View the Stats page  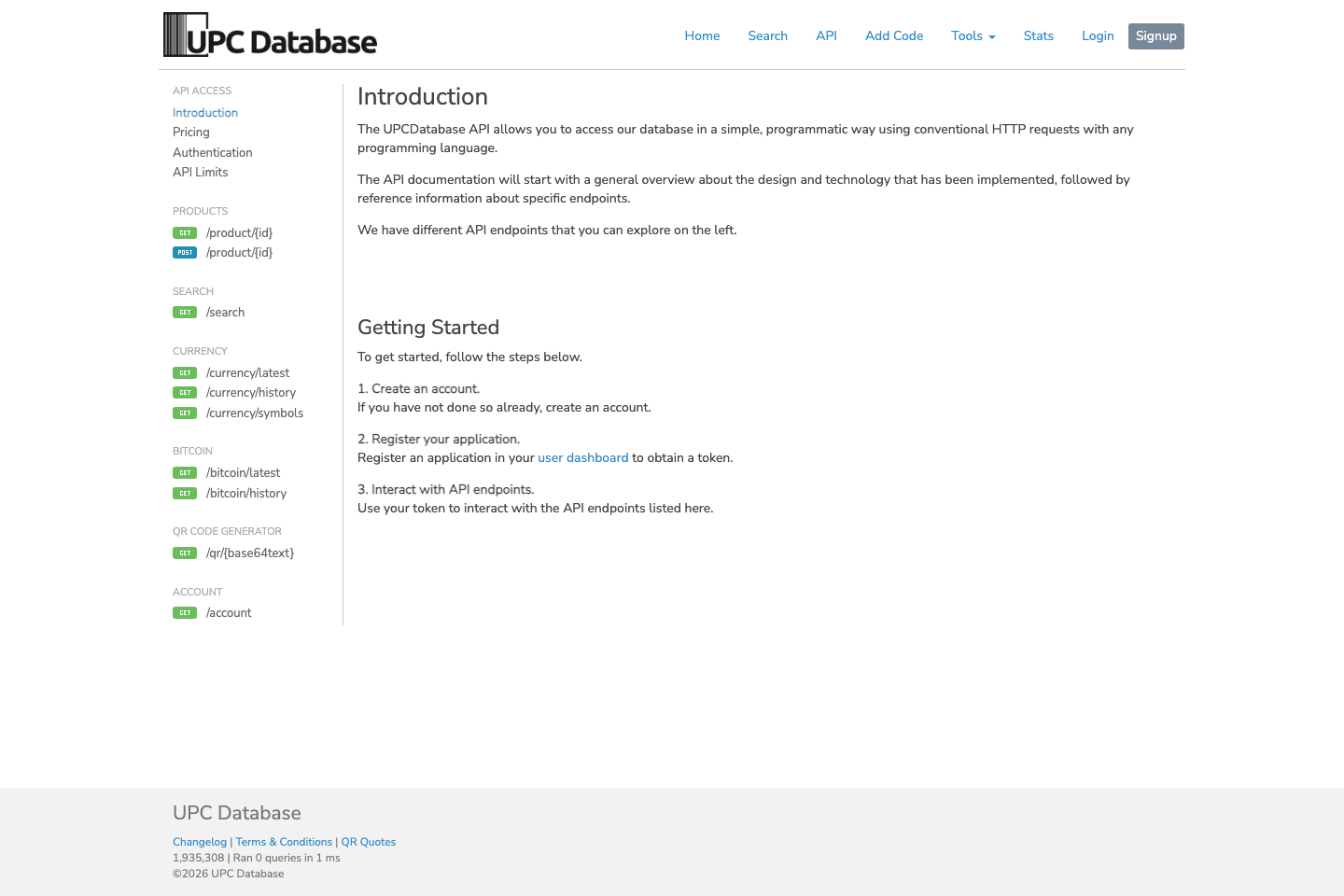[1039, 35]
